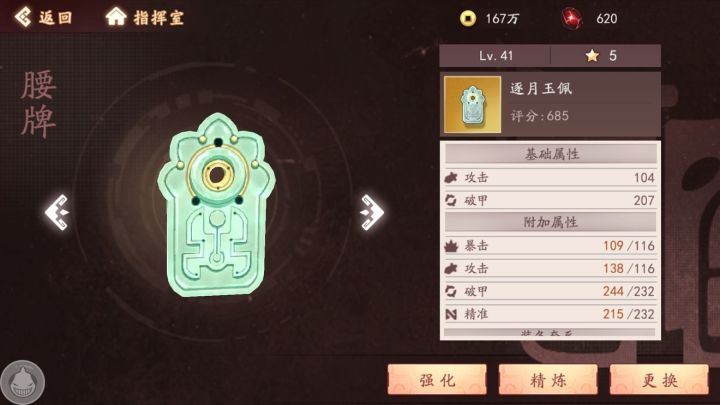Click the 强化 button
The height and width of the screenshot is (405, 720).
(x=437, y=380)
